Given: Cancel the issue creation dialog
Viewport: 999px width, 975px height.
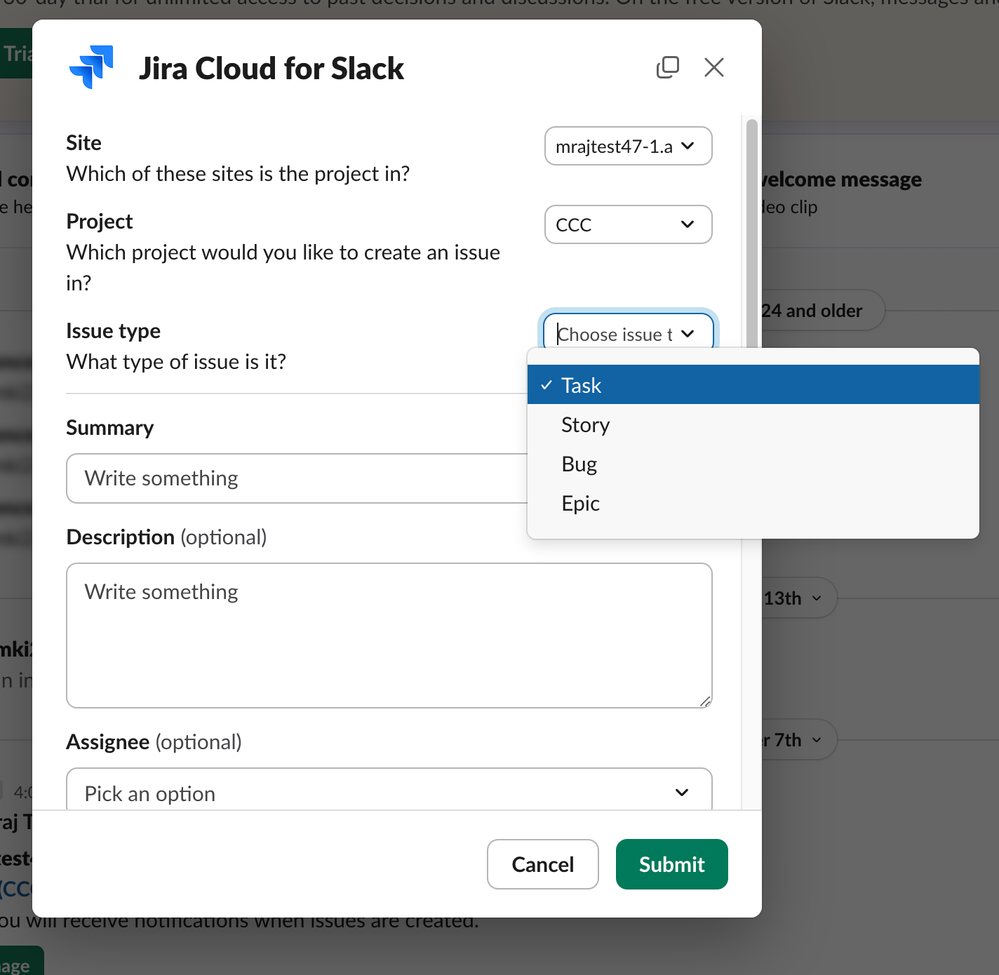Looking at the screenshot, I should coord(543,864).
